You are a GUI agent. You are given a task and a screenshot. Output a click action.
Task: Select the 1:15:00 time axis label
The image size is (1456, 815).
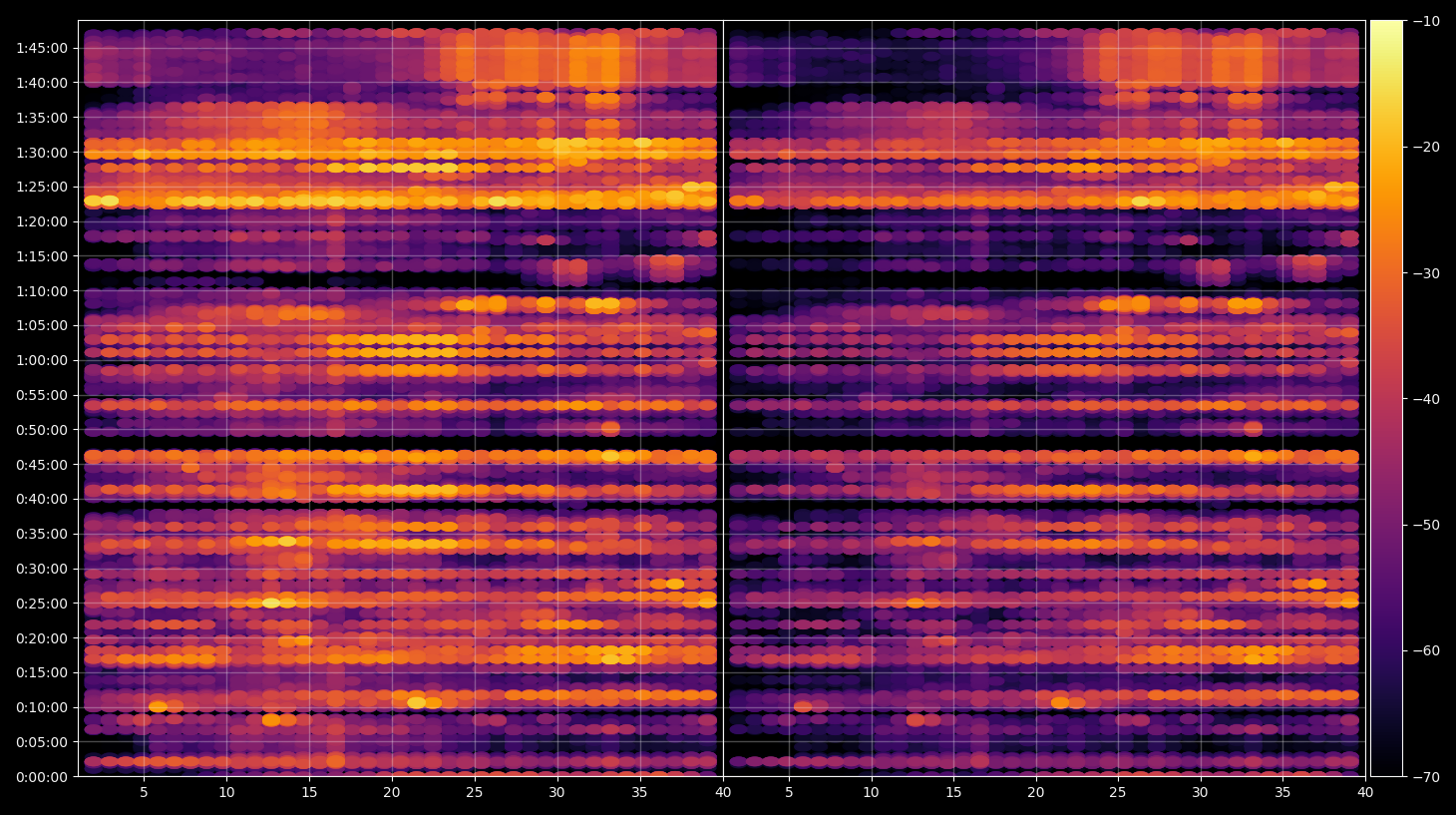(x=42, y=256)
